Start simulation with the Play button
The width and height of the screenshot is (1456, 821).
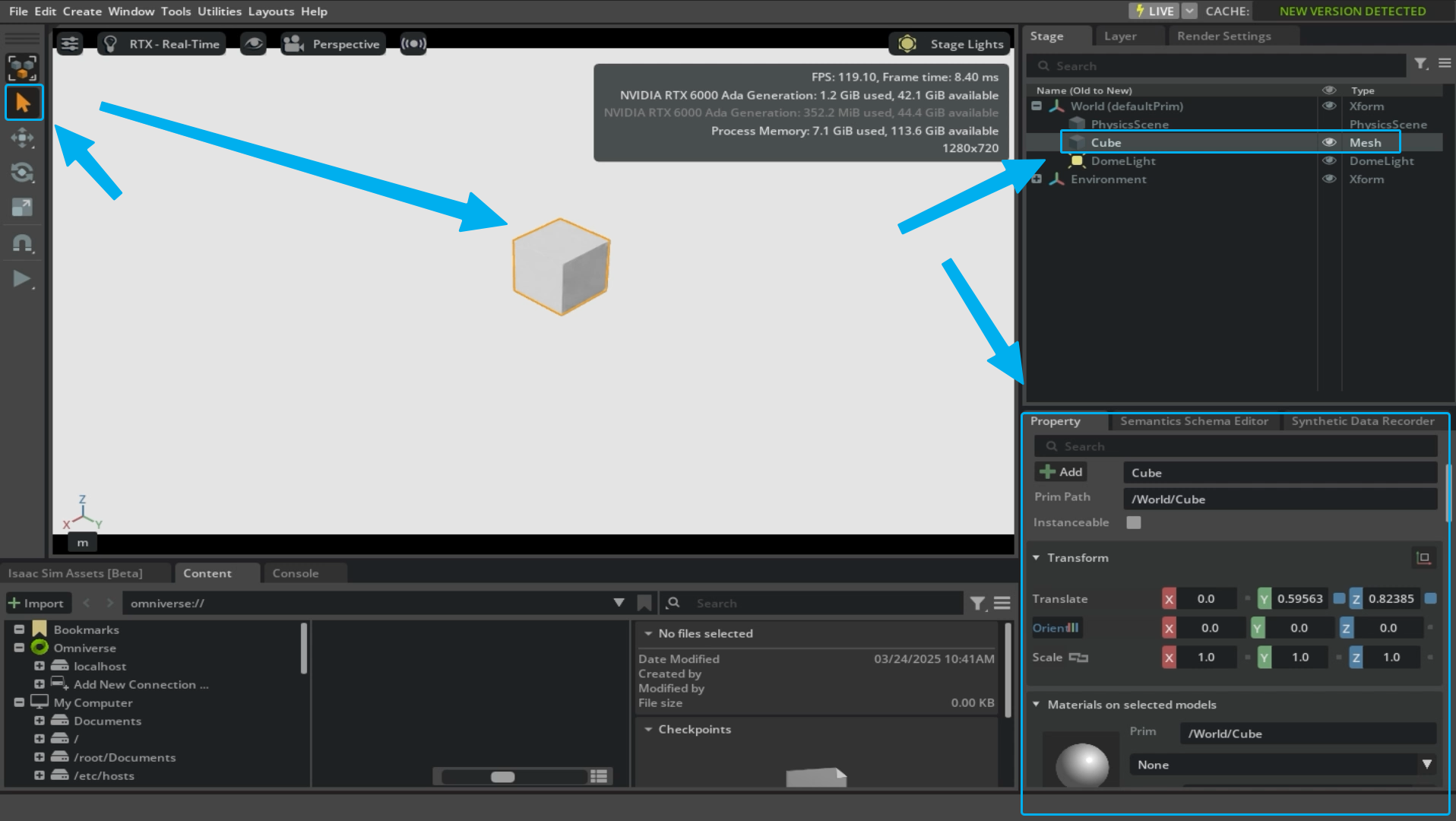(x=22, y=279)
